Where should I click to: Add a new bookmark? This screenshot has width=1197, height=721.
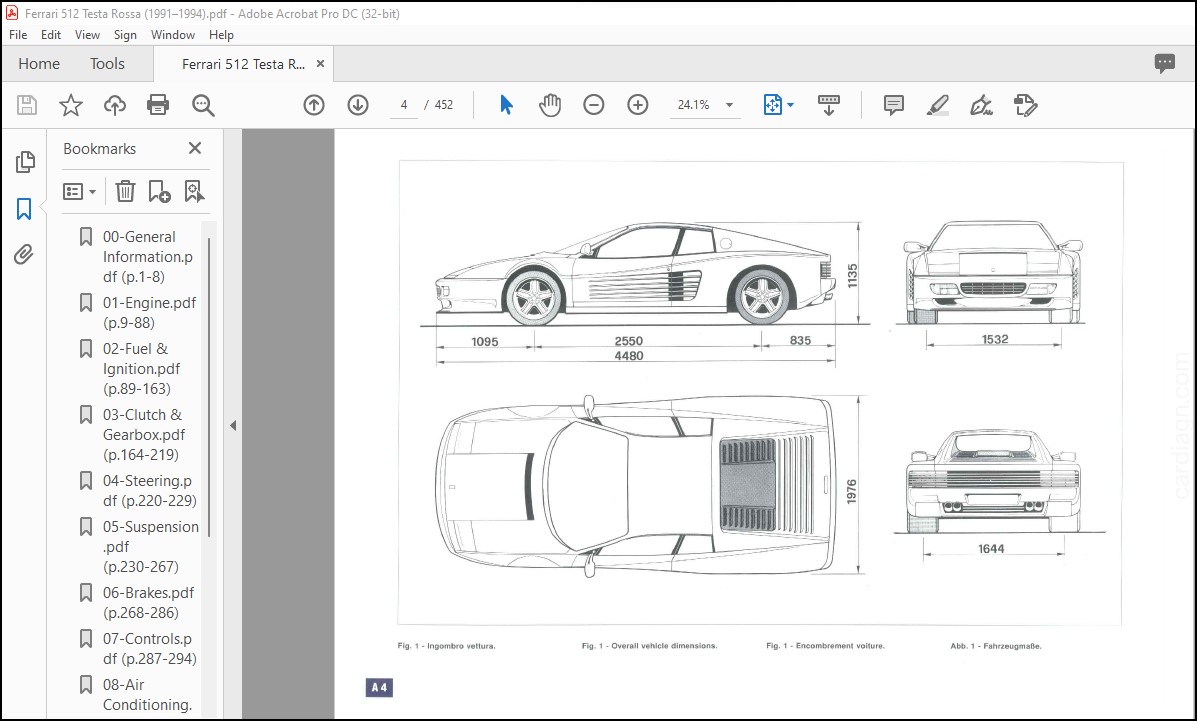pos(159,191)
